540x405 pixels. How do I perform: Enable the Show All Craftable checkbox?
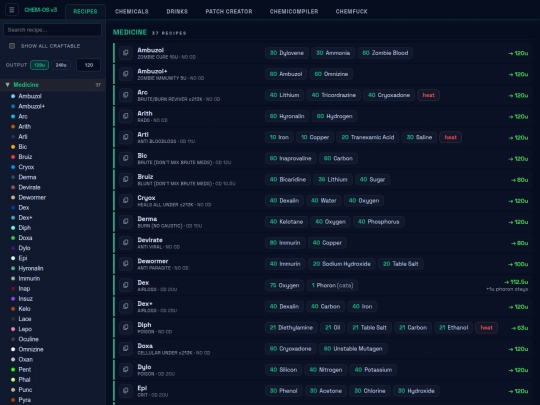coord(12,46)
